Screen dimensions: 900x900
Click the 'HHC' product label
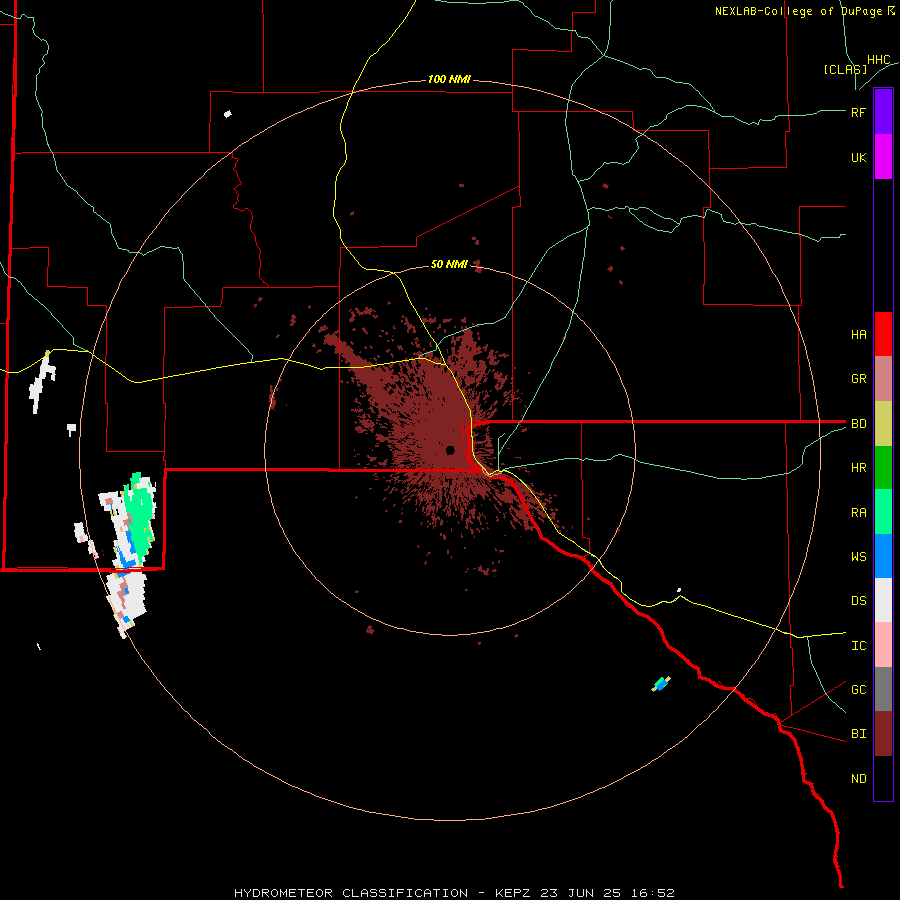[878, 60]
